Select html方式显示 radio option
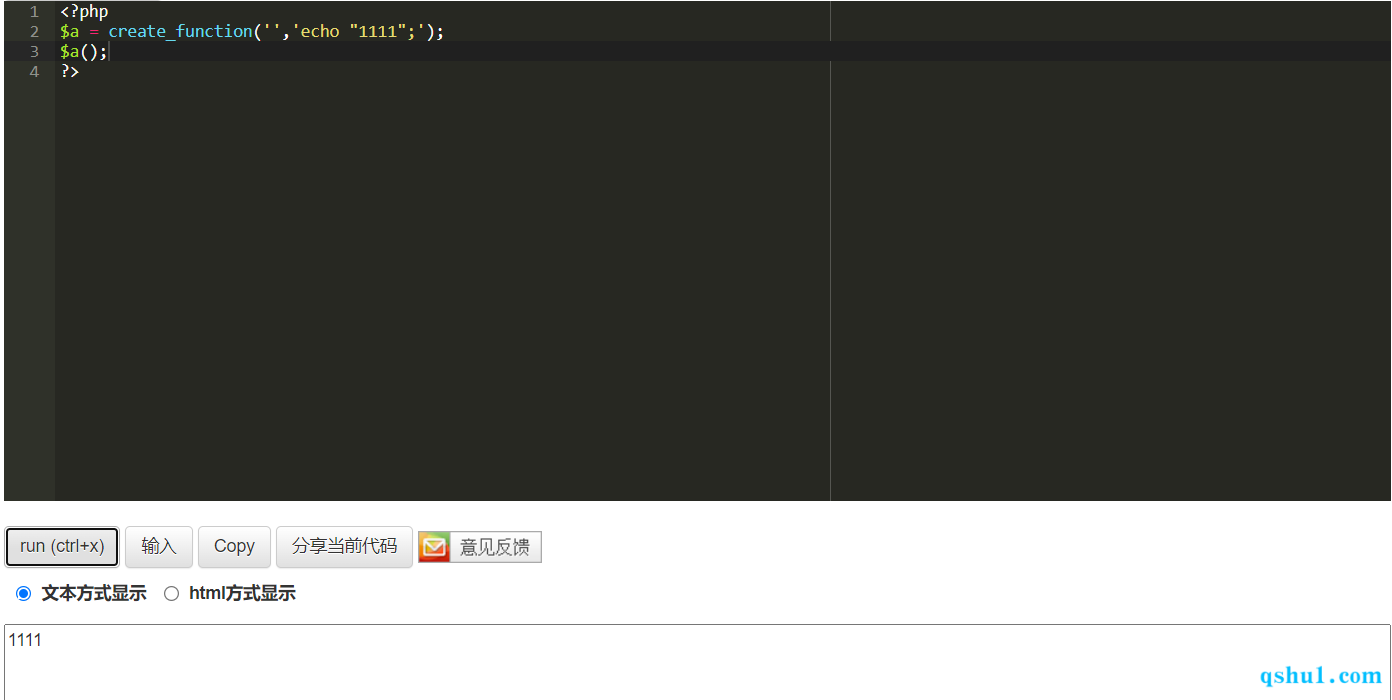Viewport: 1392px width, 700px height. tap(171, 594)
